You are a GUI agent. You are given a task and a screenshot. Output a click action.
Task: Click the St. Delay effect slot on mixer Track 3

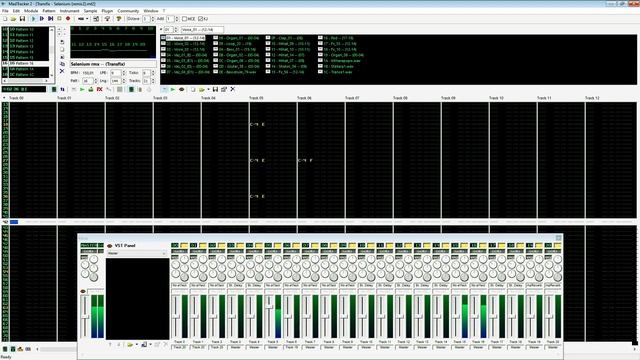pos(236,285)
